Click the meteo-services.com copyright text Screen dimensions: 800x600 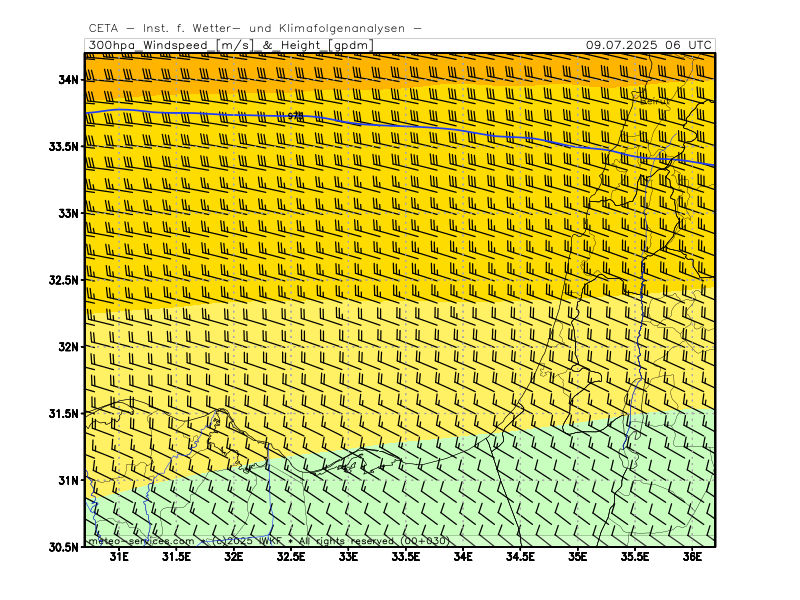(268, 541)
